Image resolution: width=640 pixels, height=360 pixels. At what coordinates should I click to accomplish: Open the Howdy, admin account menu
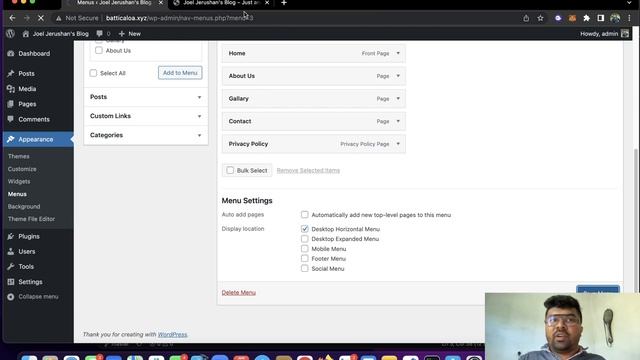[604, 34]
